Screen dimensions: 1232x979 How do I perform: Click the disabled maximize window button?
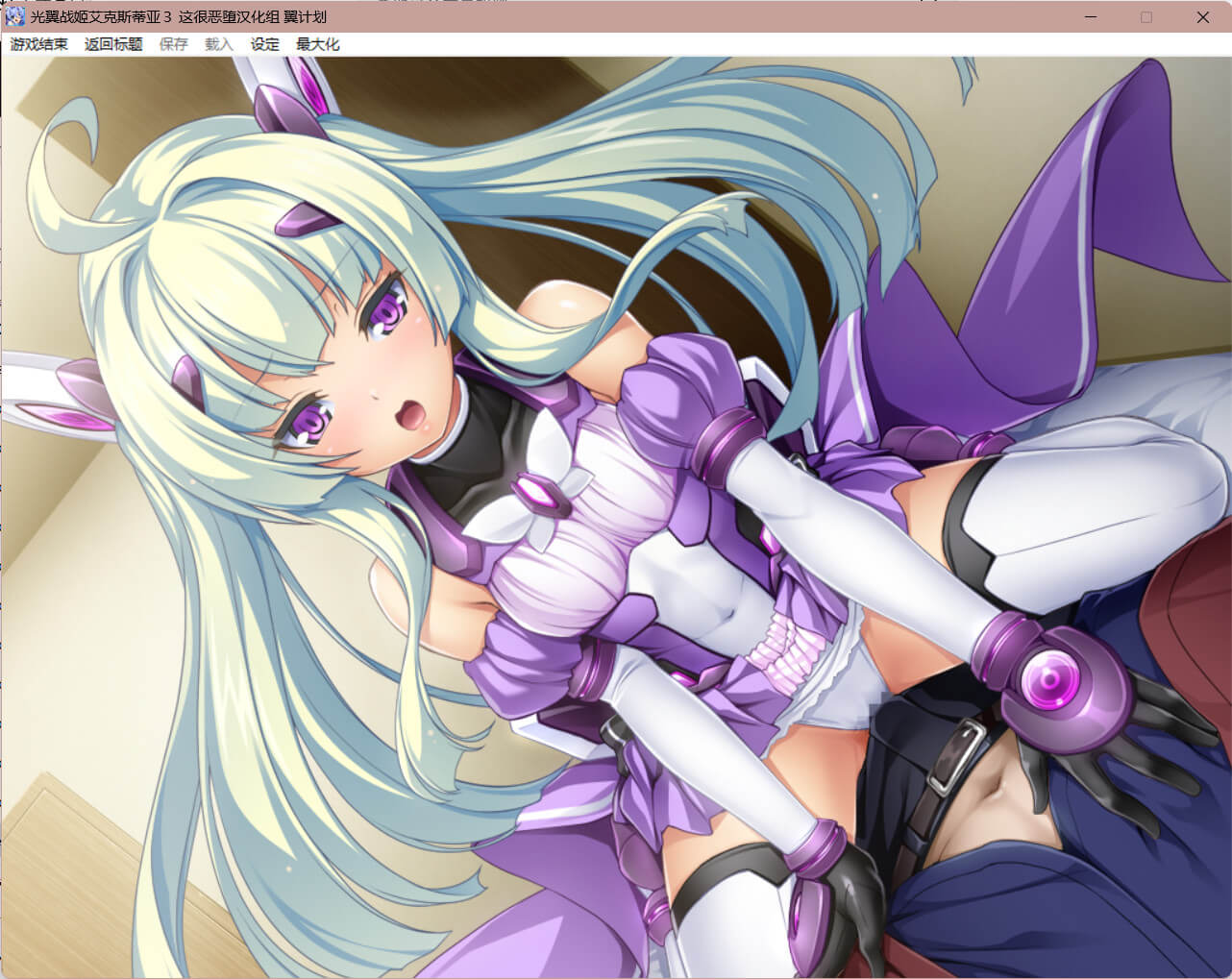(x=1146, y=17)
